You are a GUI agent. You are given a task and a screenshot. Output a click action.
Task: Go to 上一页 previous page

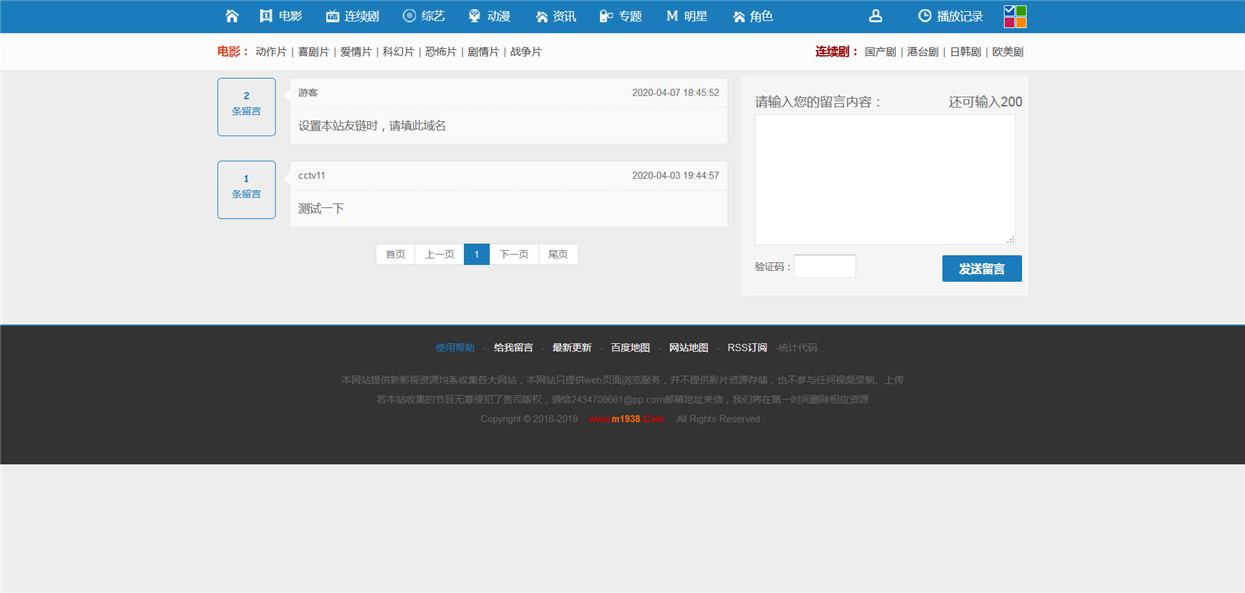[x=440, y=254]
